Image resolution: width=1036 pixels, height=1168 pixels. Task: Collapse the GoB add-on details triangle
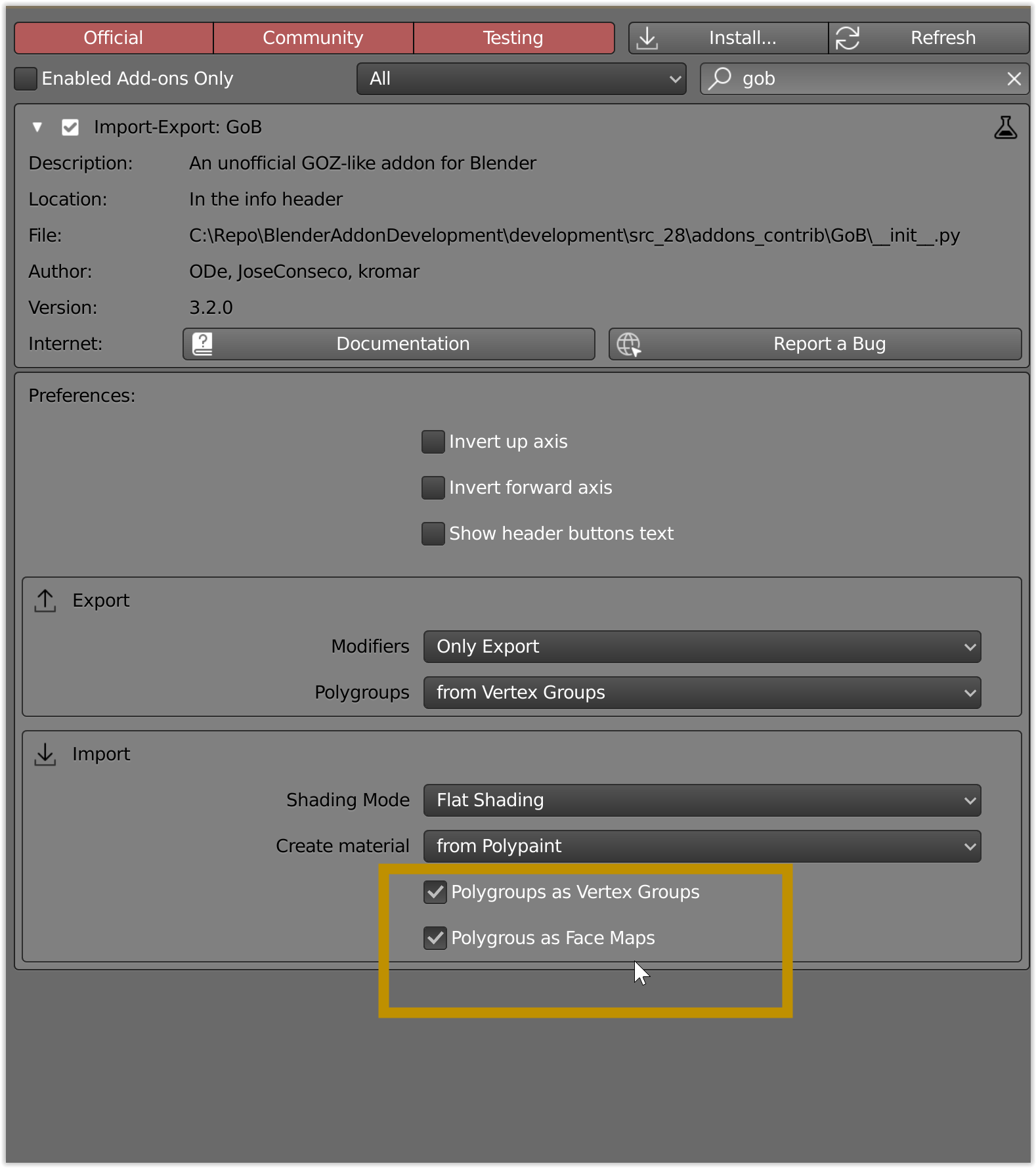click(x=37, y=127)
